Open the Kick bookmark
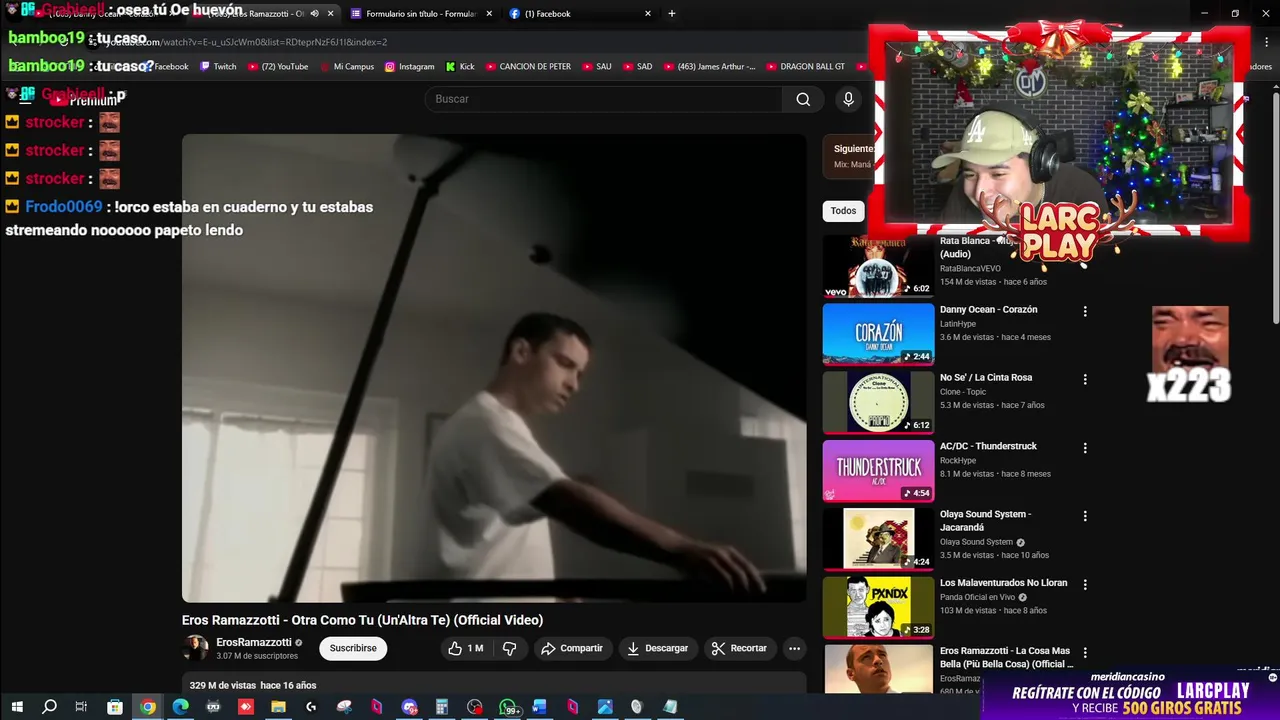Viewport: 1280px width, 720px height. (460, 67)
